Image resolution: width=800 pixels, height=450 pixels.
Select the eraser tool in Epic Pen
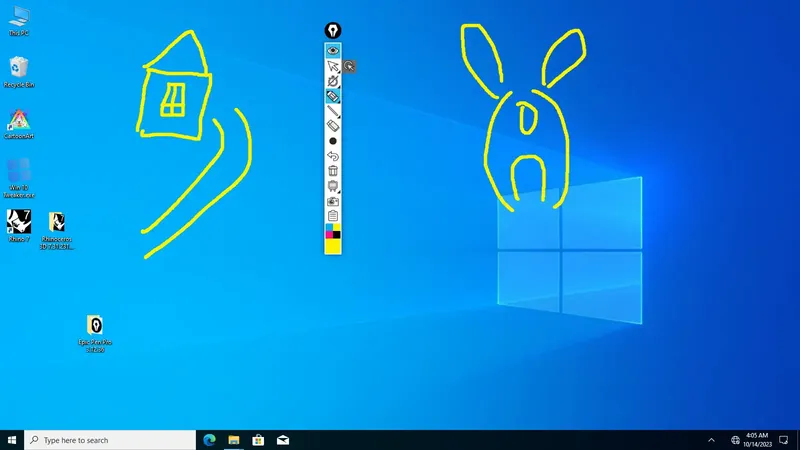(333, 126)
